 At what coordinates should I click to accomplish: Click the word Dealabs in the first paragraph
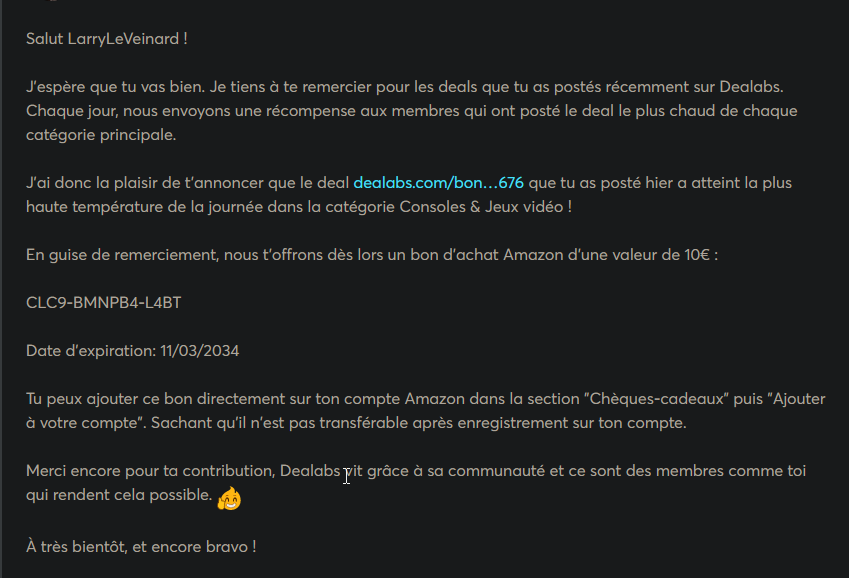[x=751, y=87]
